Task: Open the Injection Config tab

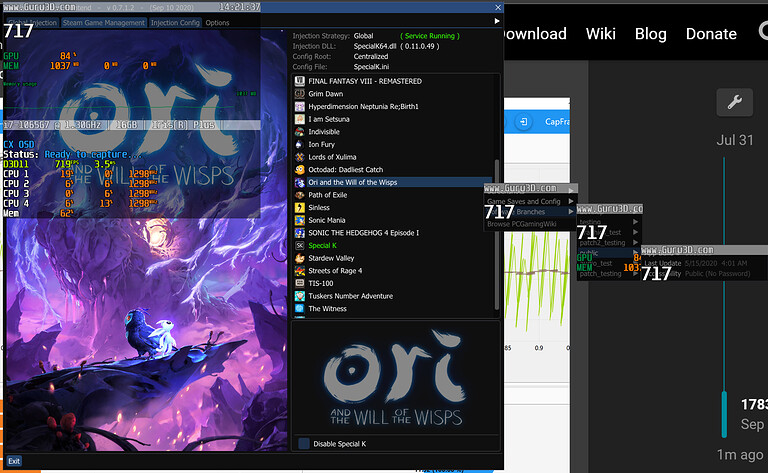Action: point(175,22)
